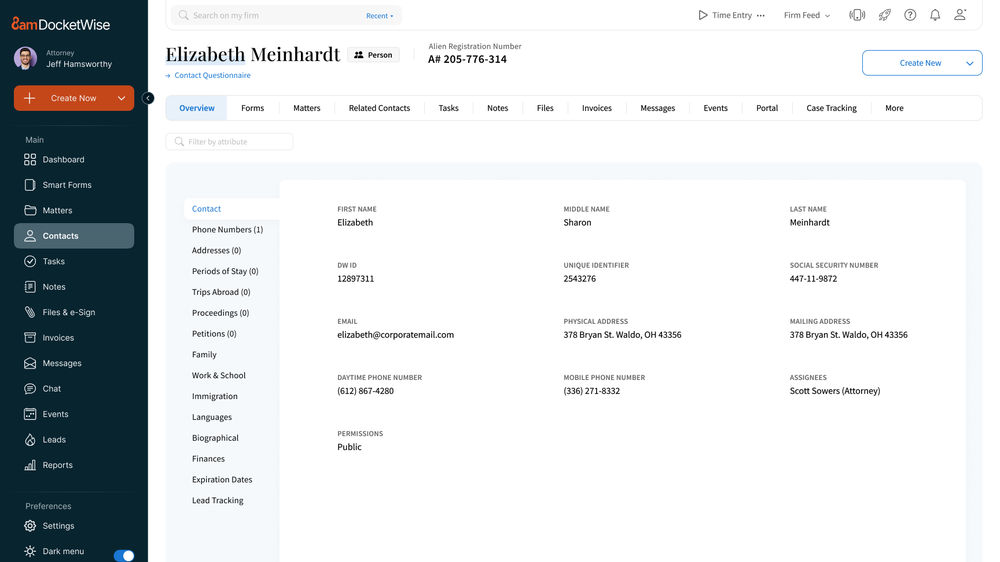Open the Files tab in contact header
The width and height of the screenshot is (1000, 562).
[545, 108]
